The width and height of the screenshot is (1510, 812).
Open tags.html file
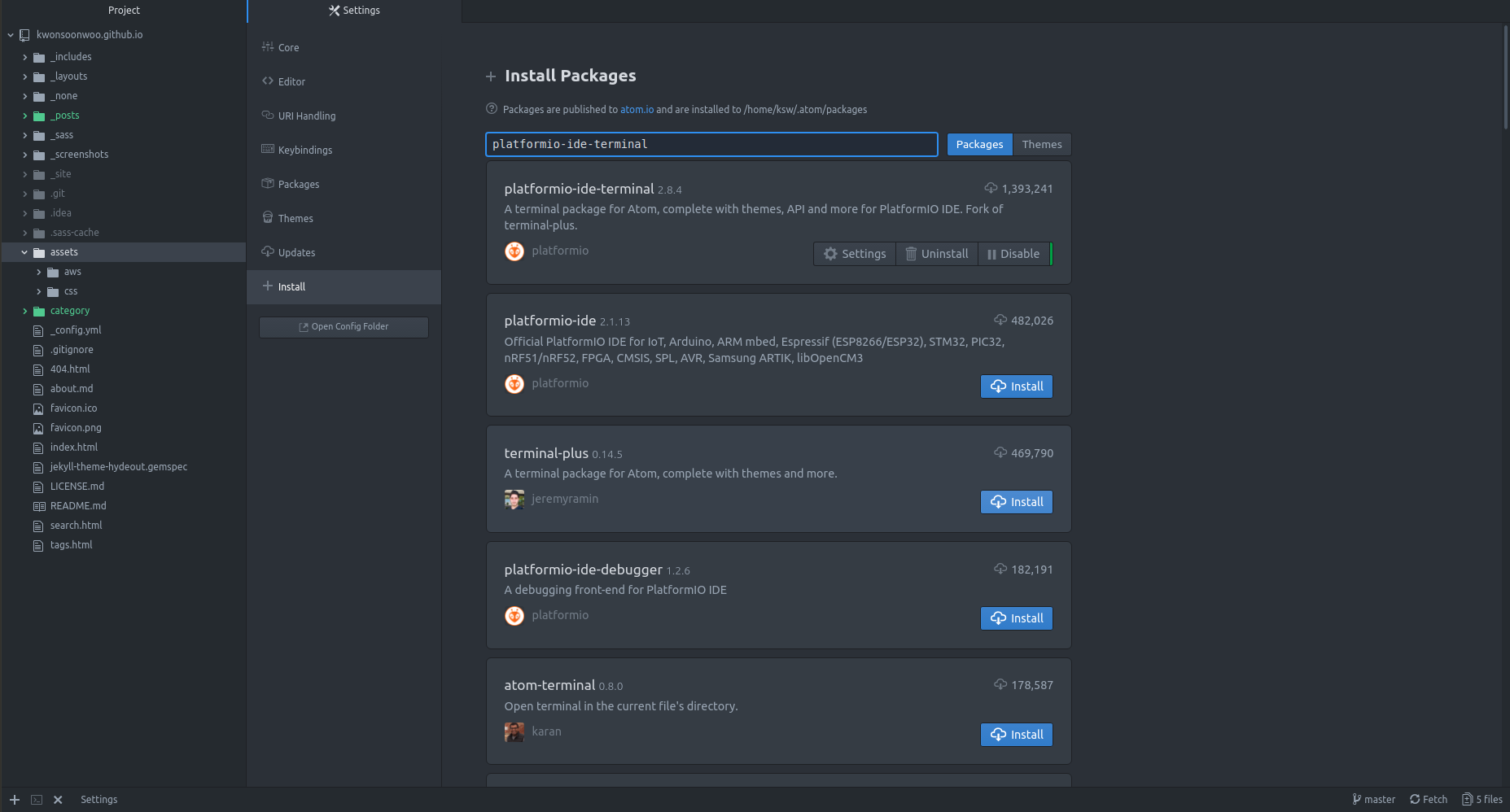[x=72, y=545]
